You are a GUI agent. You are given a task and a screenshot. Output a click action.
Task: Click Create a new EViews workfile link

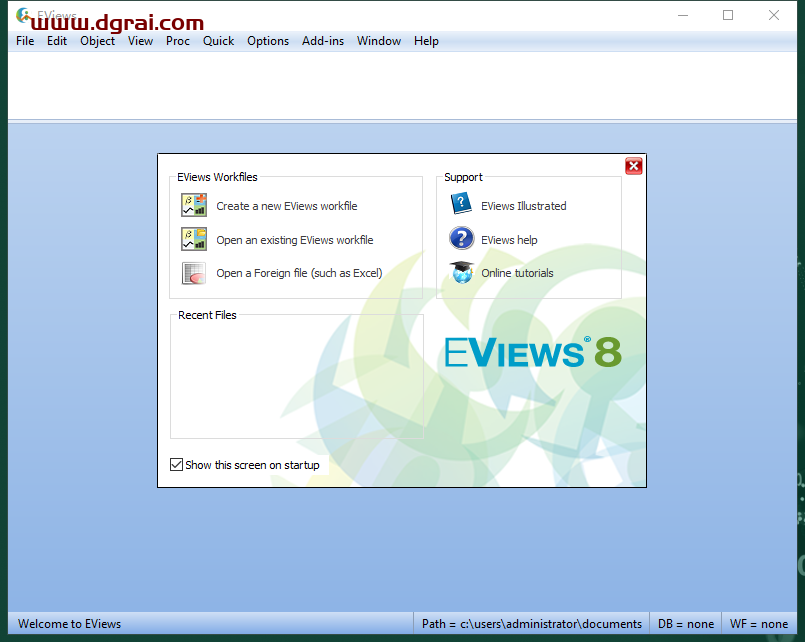pos(286,206)
